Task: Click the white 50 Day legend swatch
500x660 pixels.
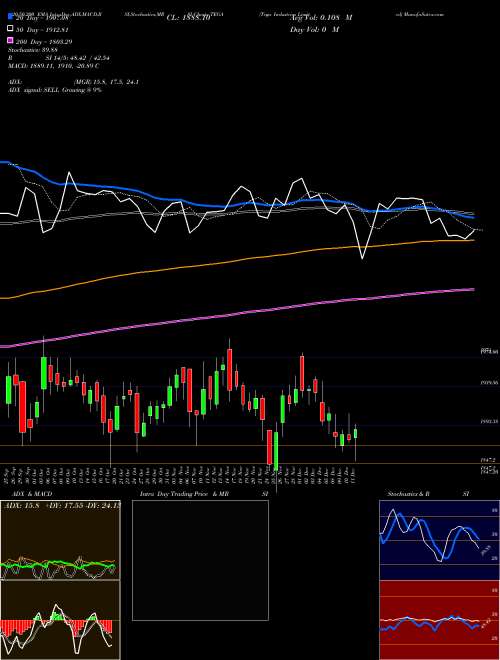Action: pos(11,29)
